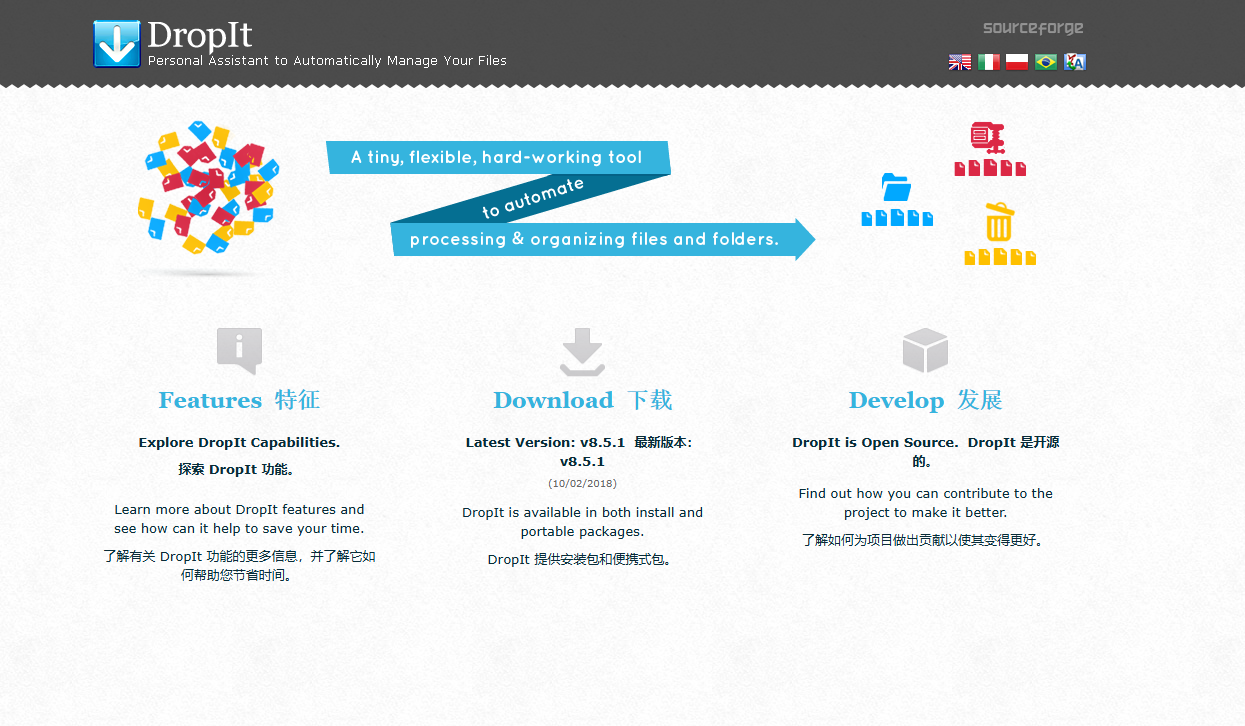The height and width of the screenshot is (726, 1245).
Task: Click the yellow trash bin icon graphic
Action: (x=999, y=222)
